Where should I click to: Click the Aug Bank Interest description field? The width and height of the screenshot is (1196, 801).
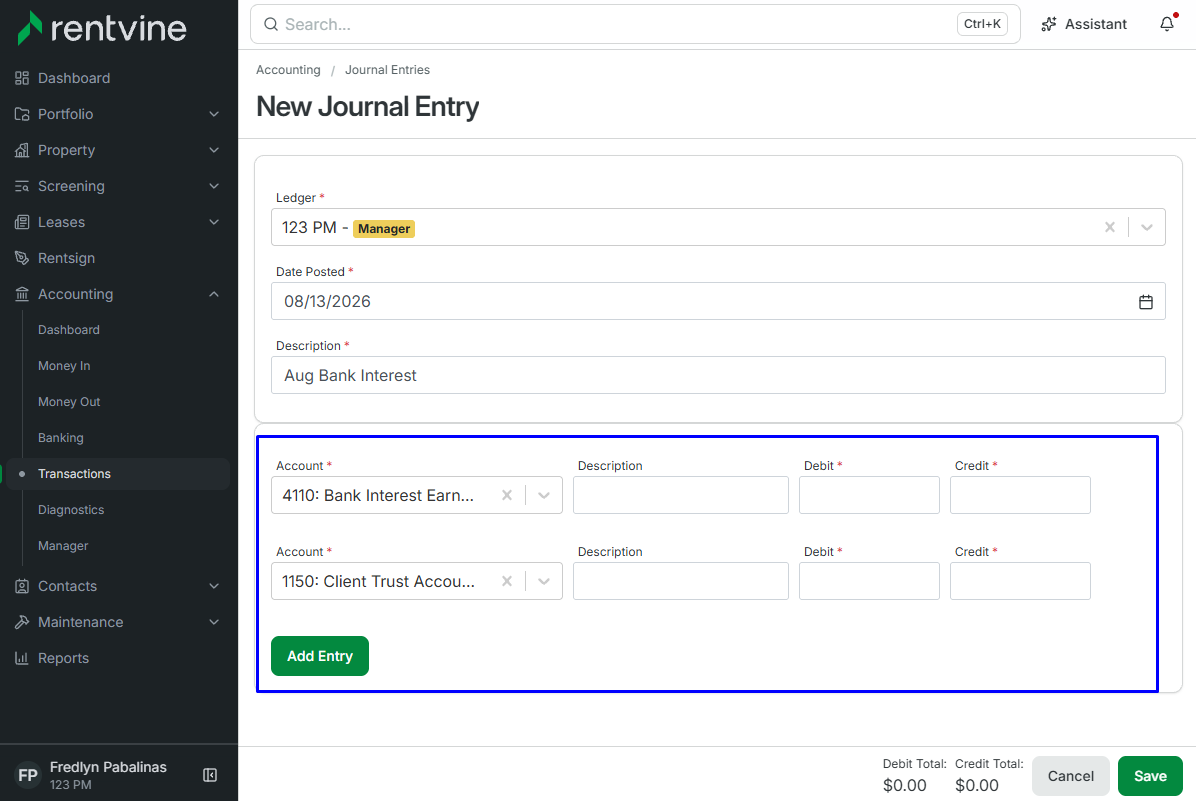click(718, 375)
